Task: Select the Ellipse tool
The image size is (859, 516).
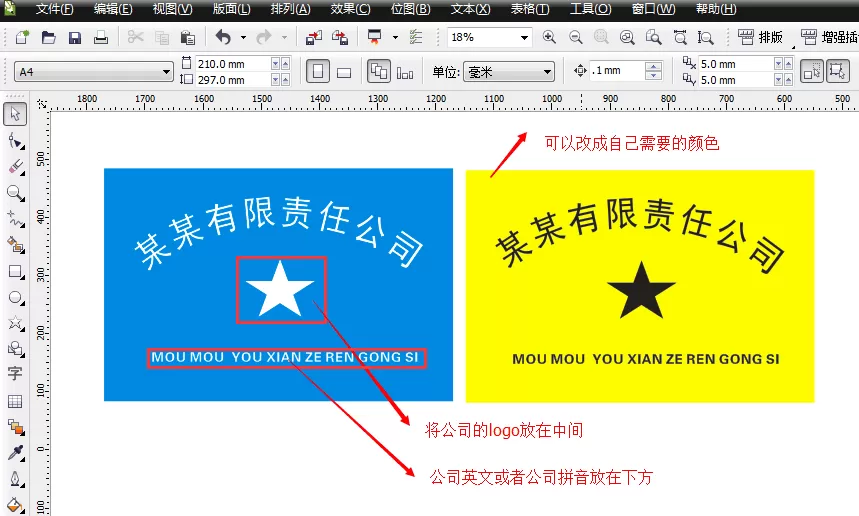Action: point(15,297)
